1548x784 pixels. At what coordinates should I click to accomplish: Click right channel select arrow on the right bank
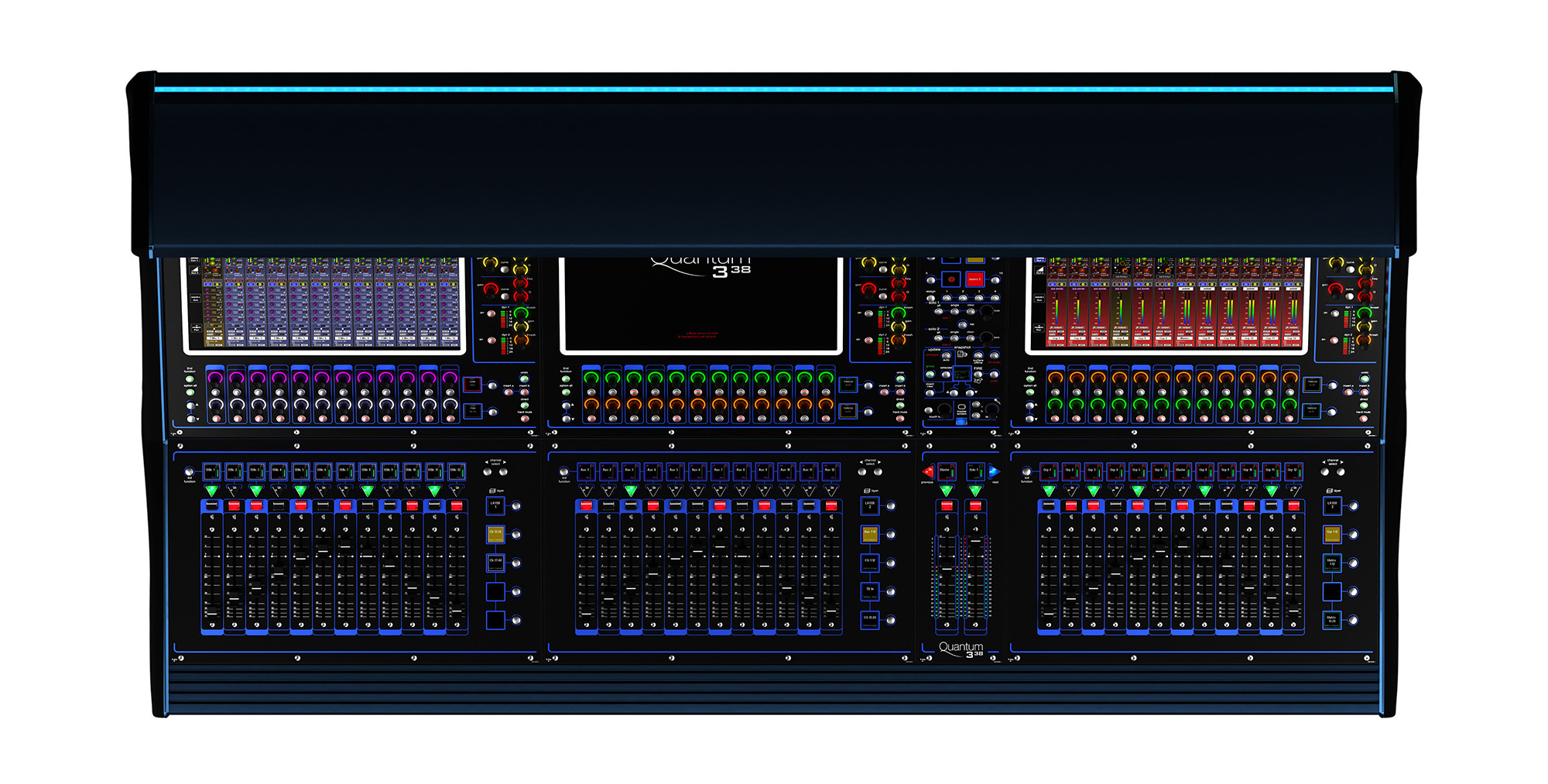coord(1341,471)
